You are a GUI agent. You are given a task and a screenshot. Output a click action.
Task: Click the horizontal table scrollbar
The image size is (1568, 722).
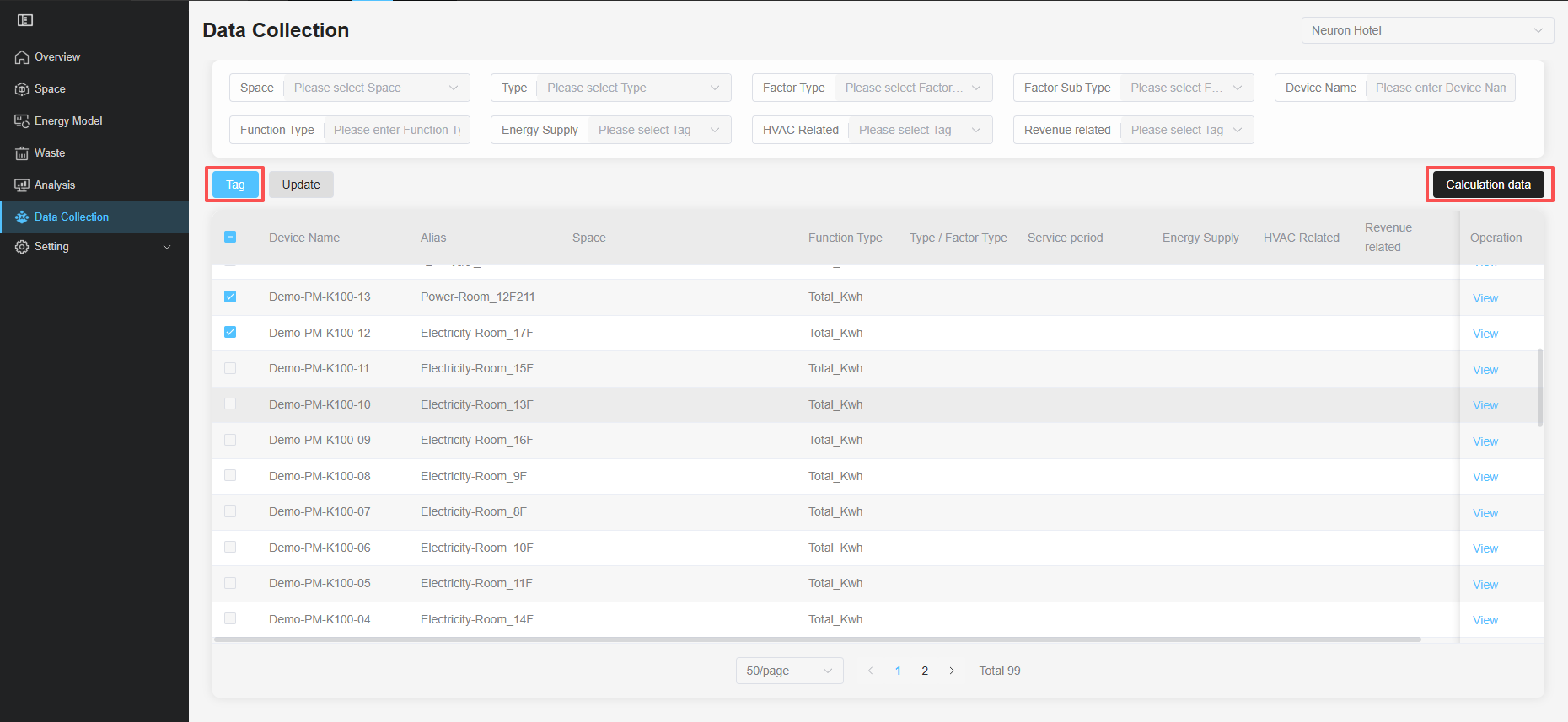pos(817,639)
